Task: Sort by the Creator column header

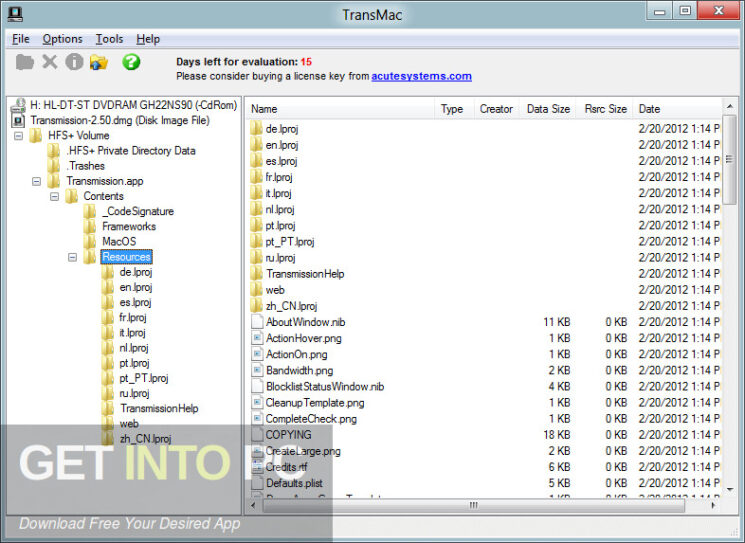Action: tap(496, 109)
